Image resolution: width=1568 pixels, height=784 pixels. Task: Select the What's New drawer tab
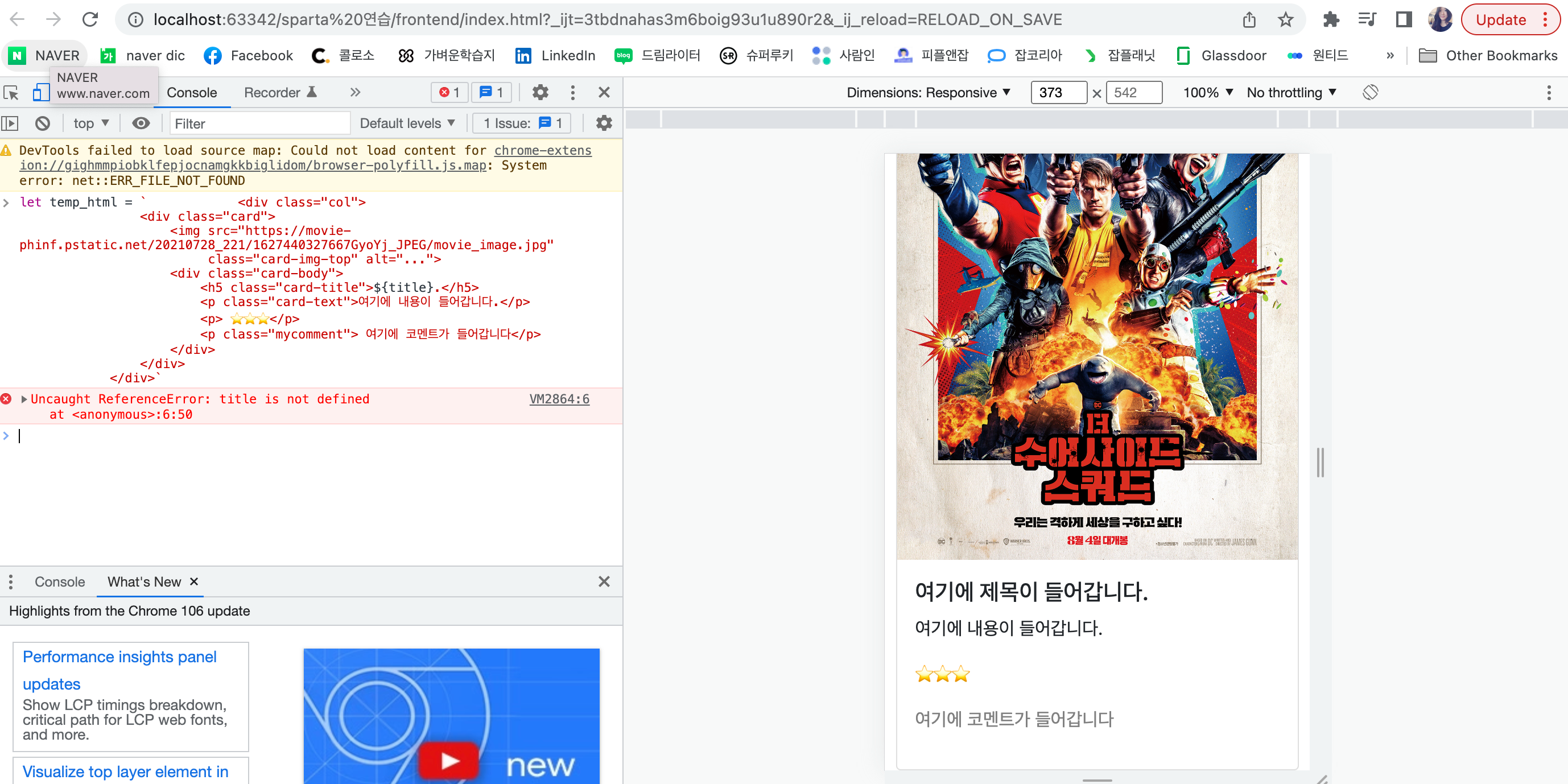click(x=145, y=582)
